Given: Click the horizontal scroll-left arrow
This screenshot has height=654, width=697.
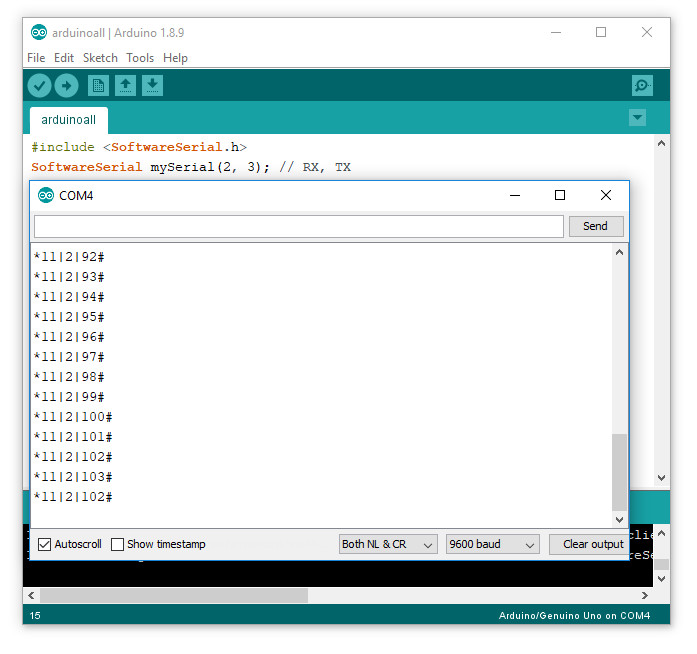Looking at the screenshot, I should click(31, 595).
